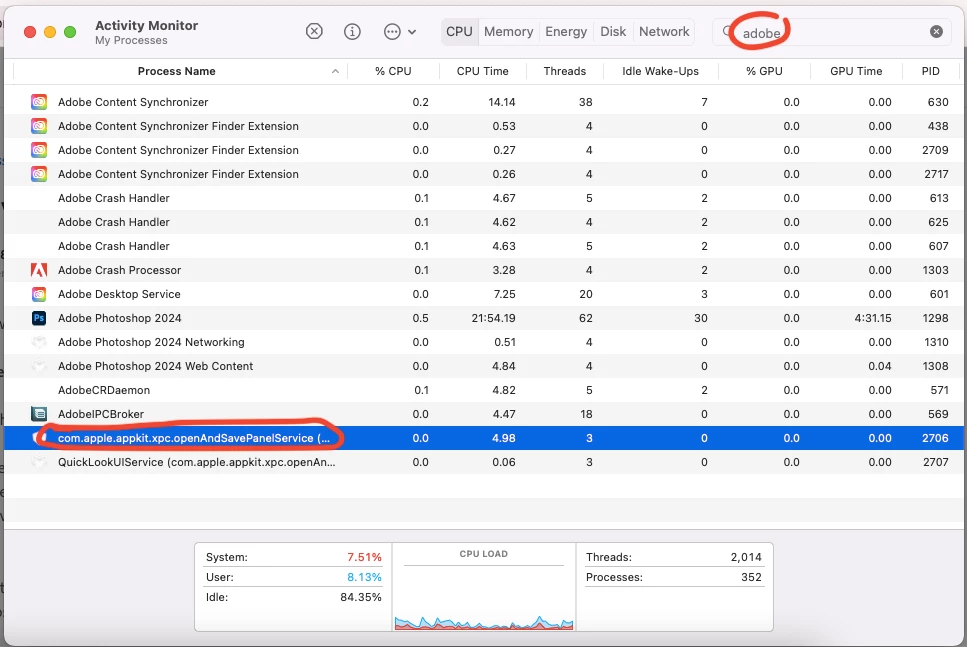Click the PID value 1298
967x647 pixels.
(935, 318)
